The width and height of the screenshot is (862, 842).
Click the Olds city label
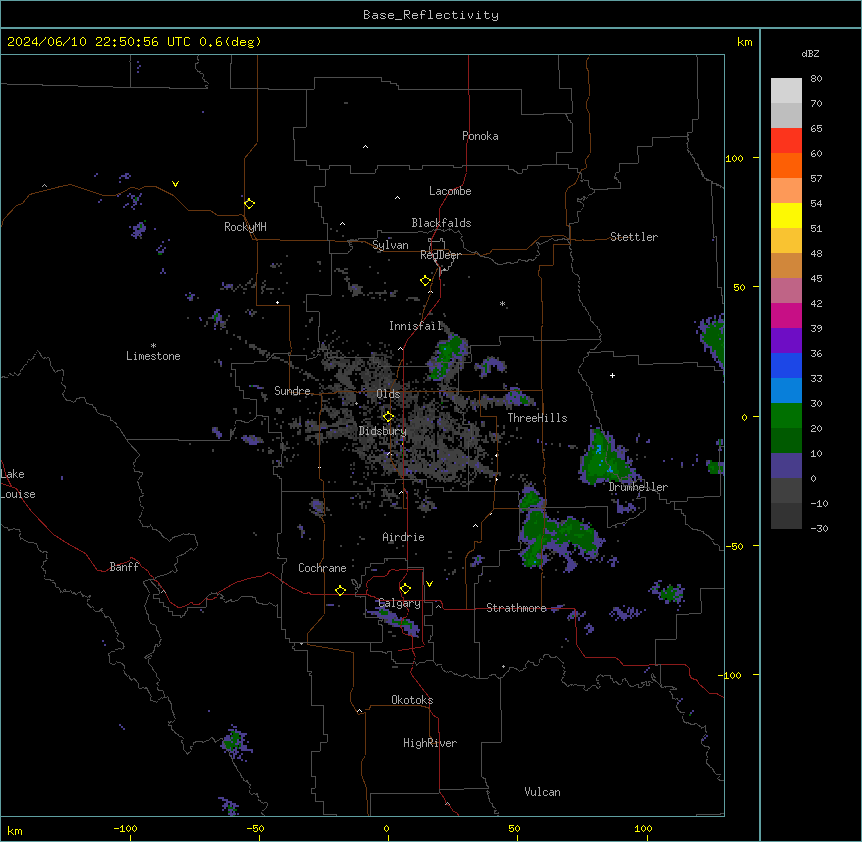tap(388, 394)
